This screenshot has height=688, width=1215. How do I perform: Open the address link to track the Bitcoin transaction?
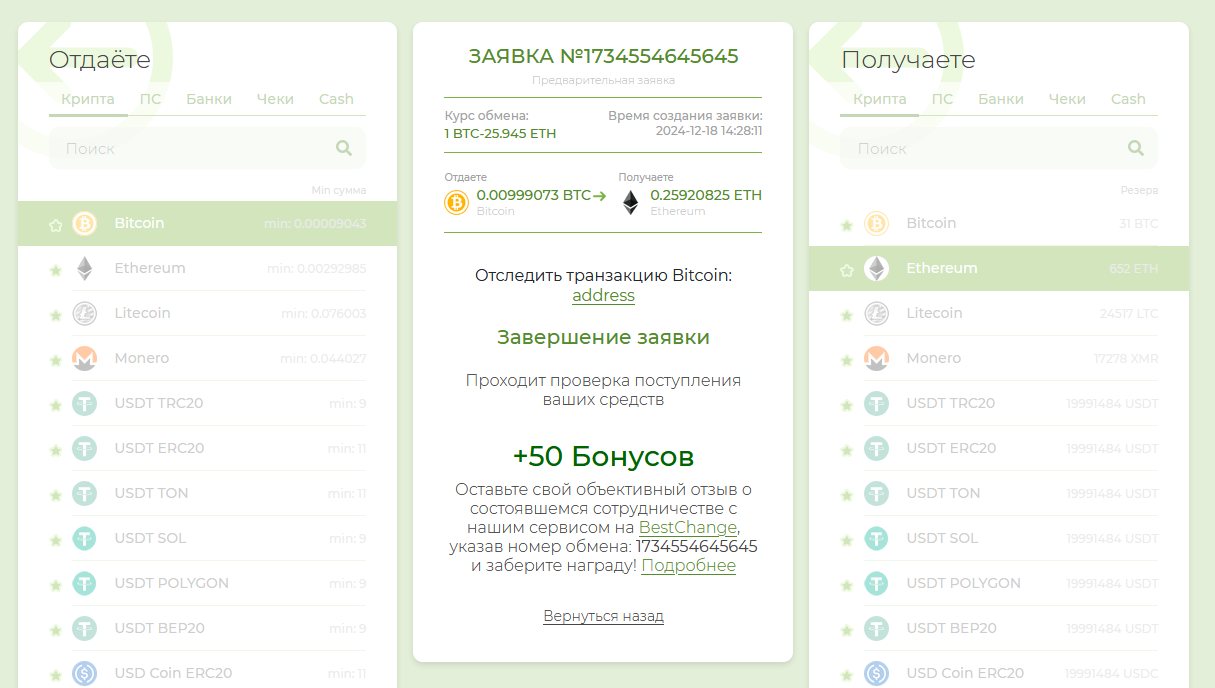(603, 295)
